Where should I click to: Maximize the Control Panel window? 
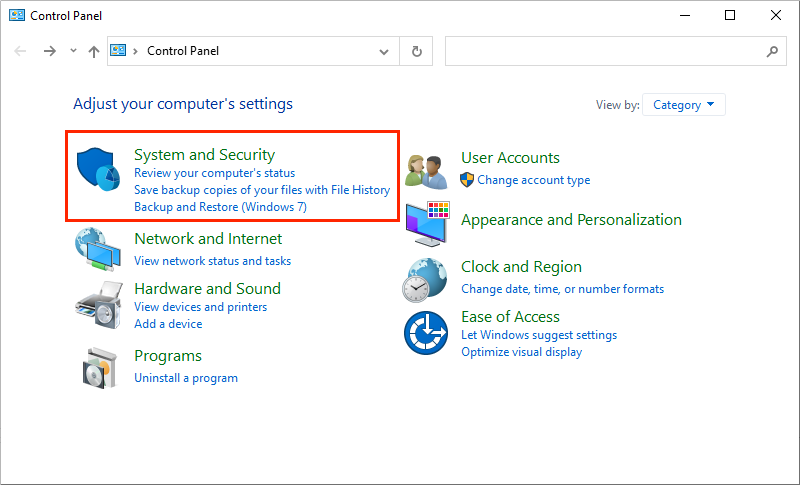click(730, 15)
